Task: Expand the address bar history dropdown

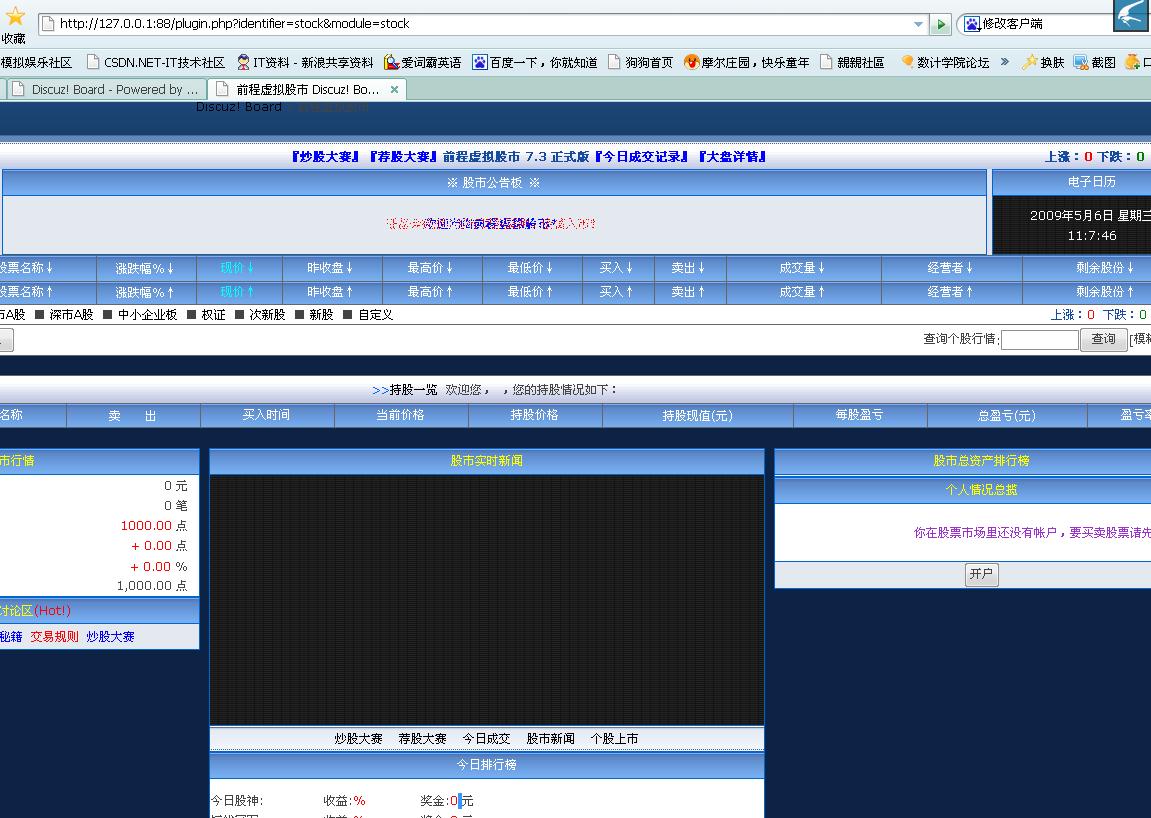Action: tap(918, 24)
